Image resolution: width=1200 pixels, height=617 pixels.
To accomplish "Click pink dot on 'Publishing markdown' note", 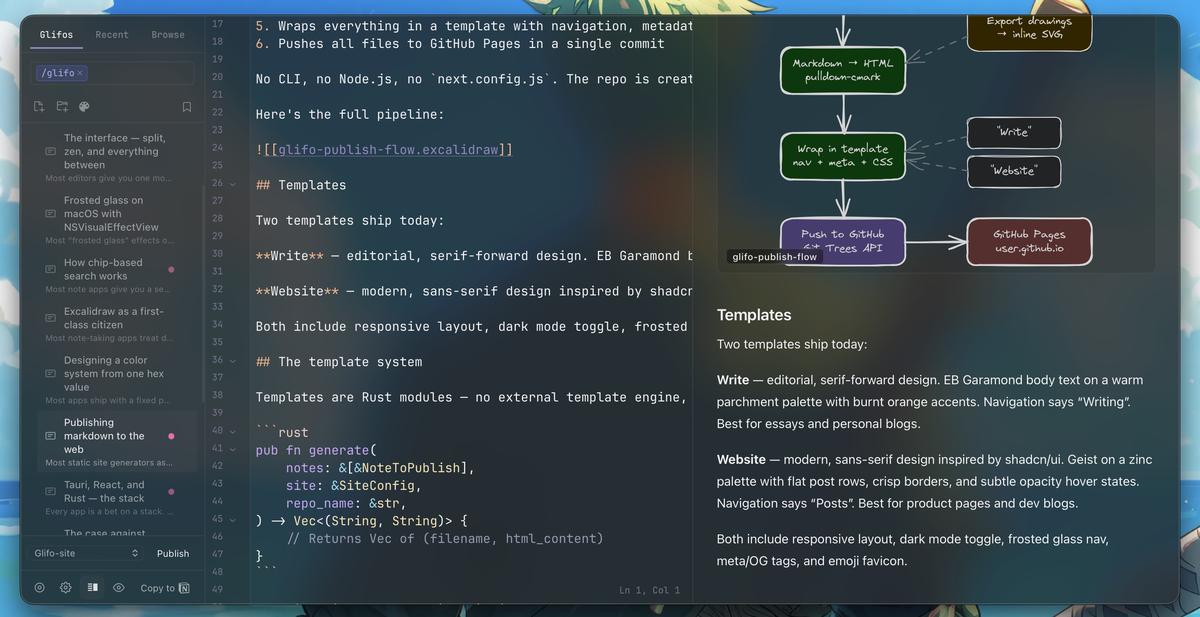I will [x=171, y=436].
